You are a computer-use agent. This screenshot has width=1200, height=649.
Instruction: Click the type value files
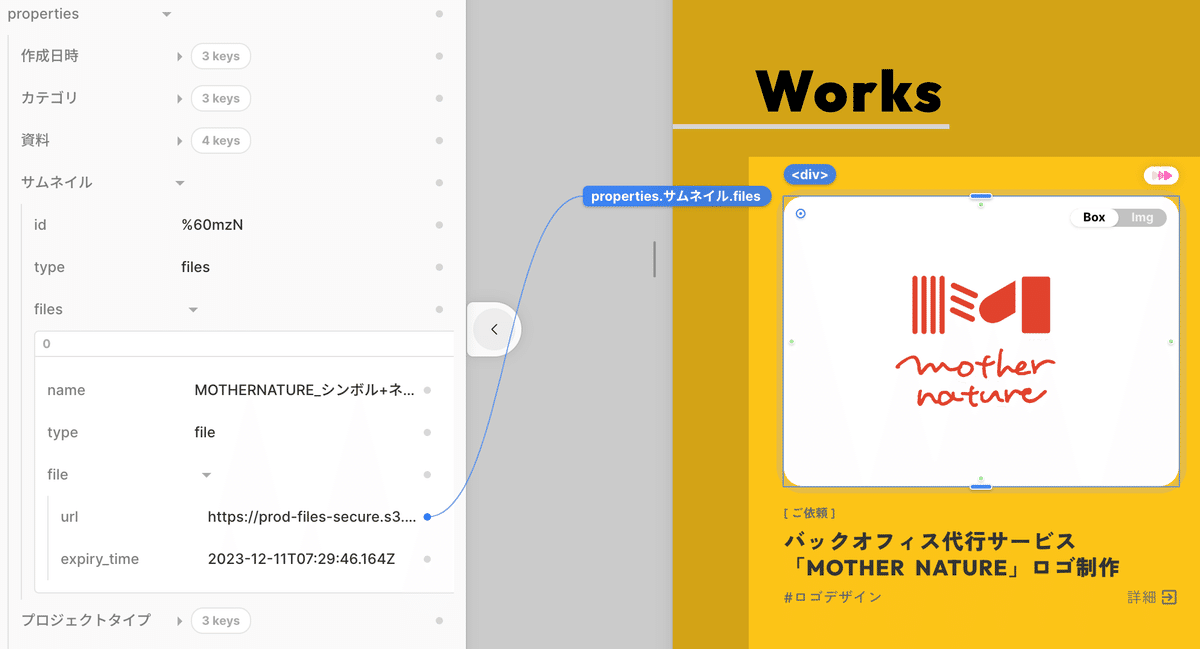195,267
